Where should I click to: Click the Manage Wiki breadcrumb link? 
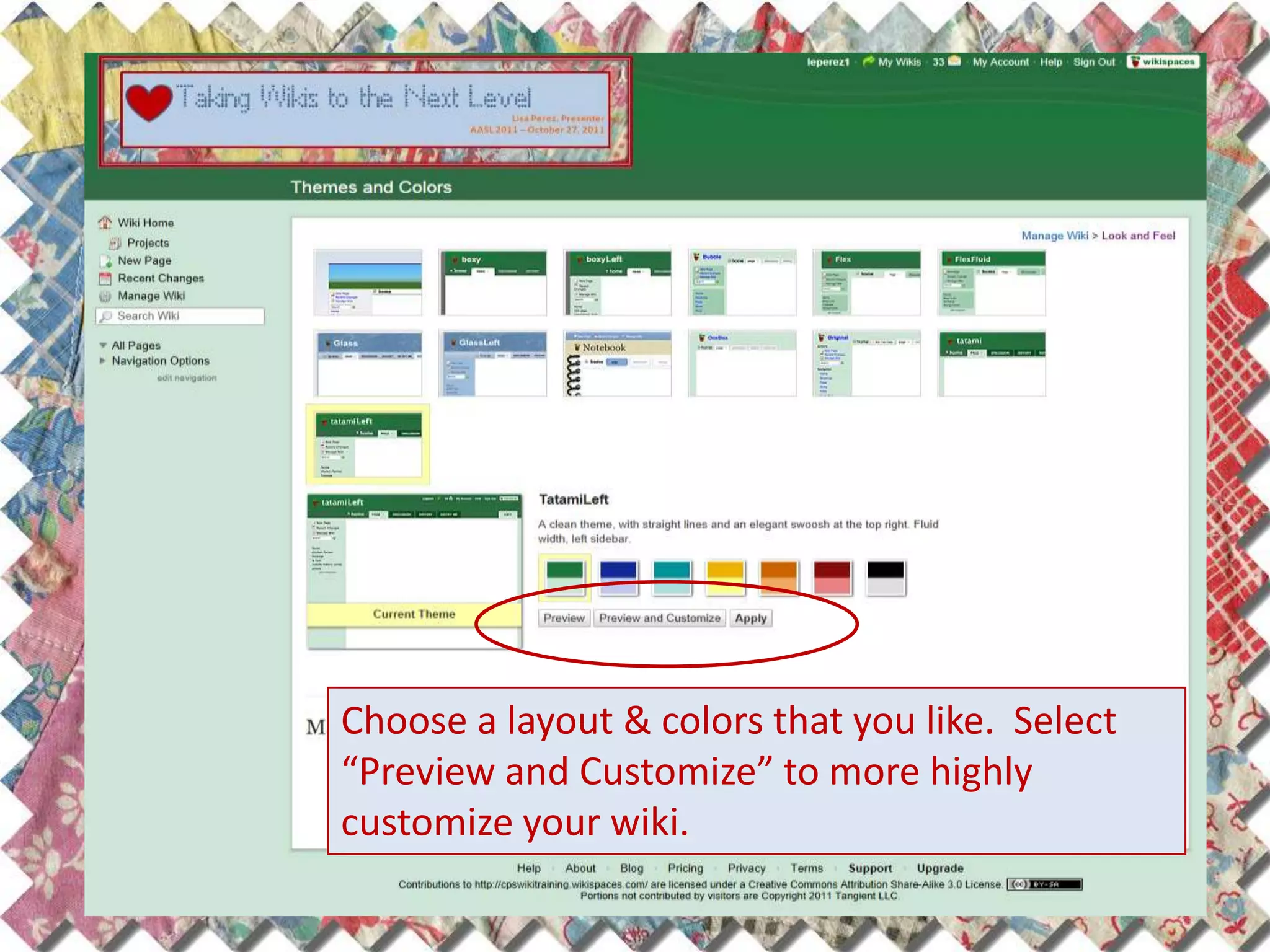[x=1054, y=236]
